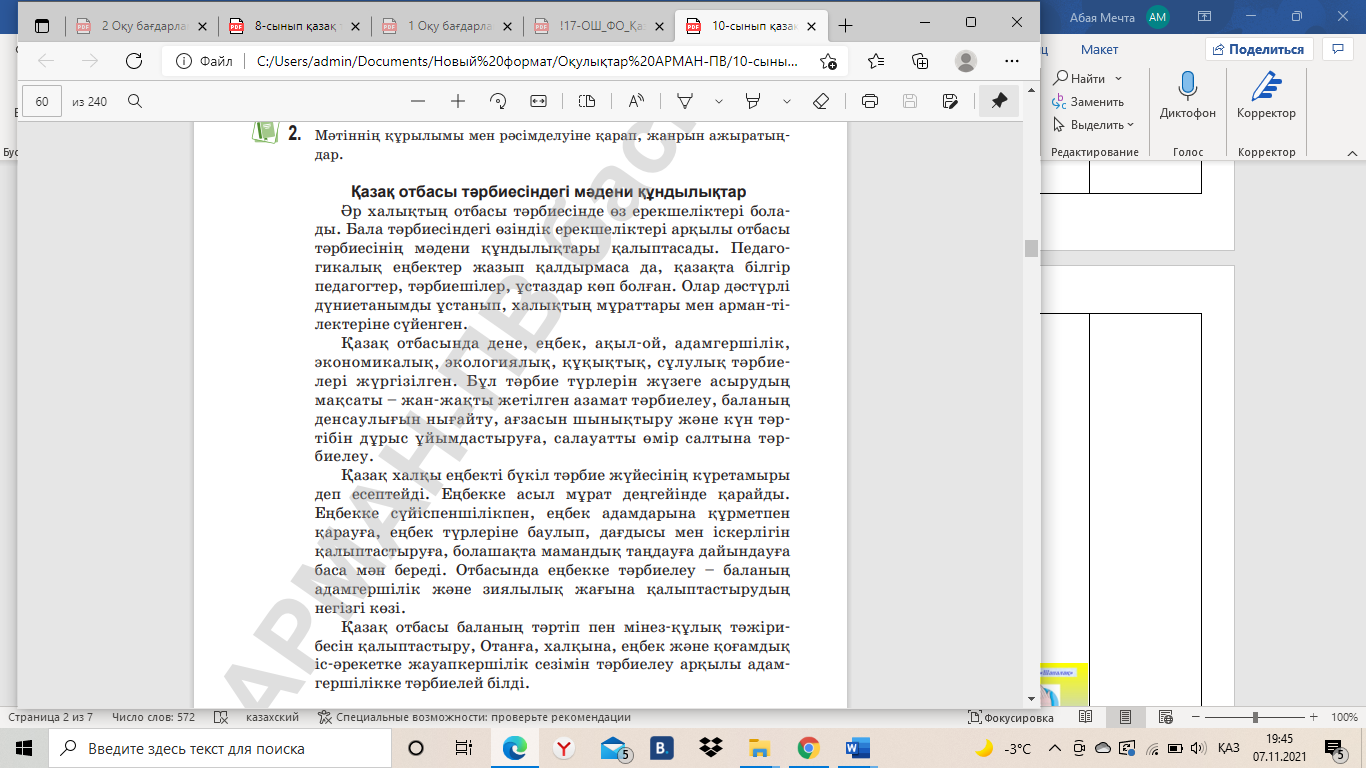Click the Rotate page icon

[x=498, y=101]
